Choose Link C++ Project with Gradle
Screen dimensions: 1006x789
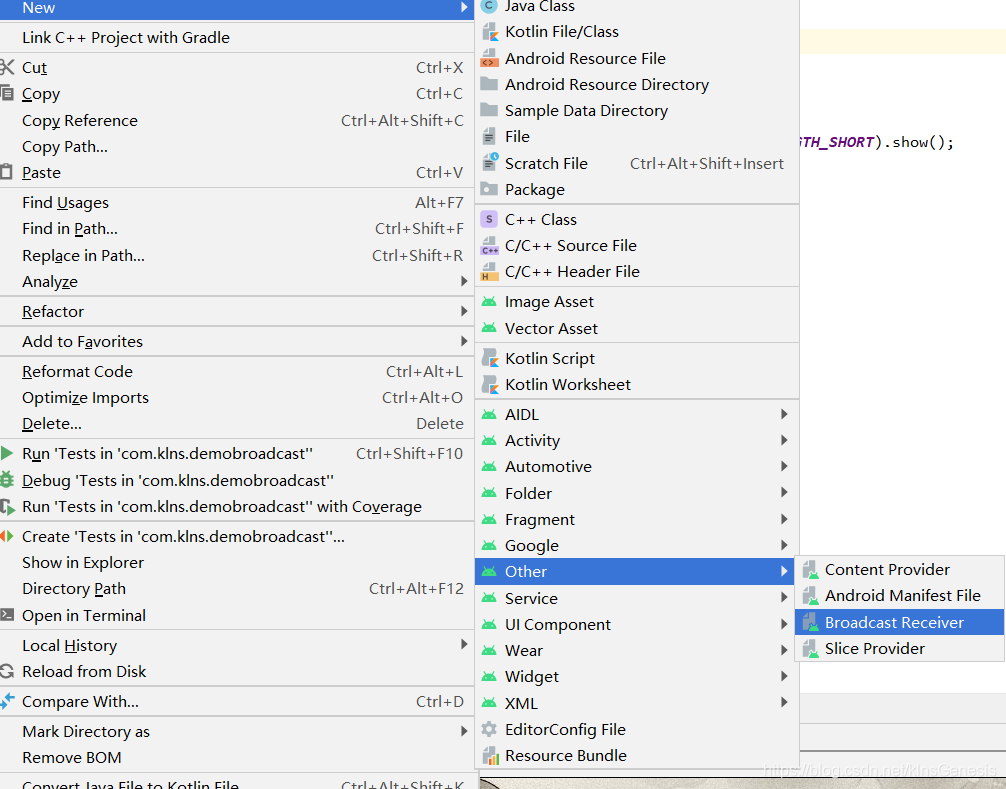point(237,38)
